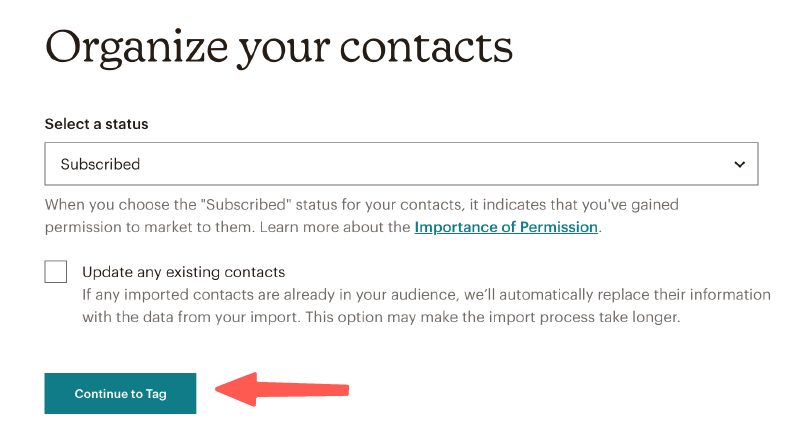The height and width of the screenshot is (434, 800).
Task: Click the 'Organize your contacts' heading
Action: [x=278, y=46]
